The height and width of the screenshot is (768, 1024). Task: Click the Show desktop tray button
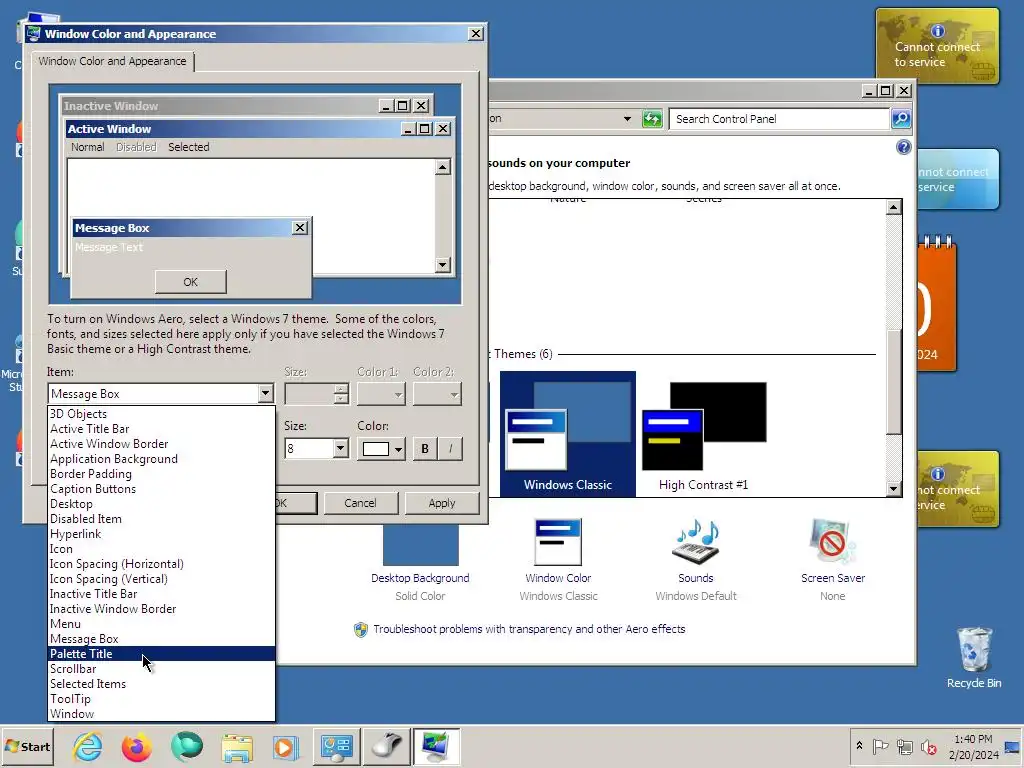(1014, 746)
